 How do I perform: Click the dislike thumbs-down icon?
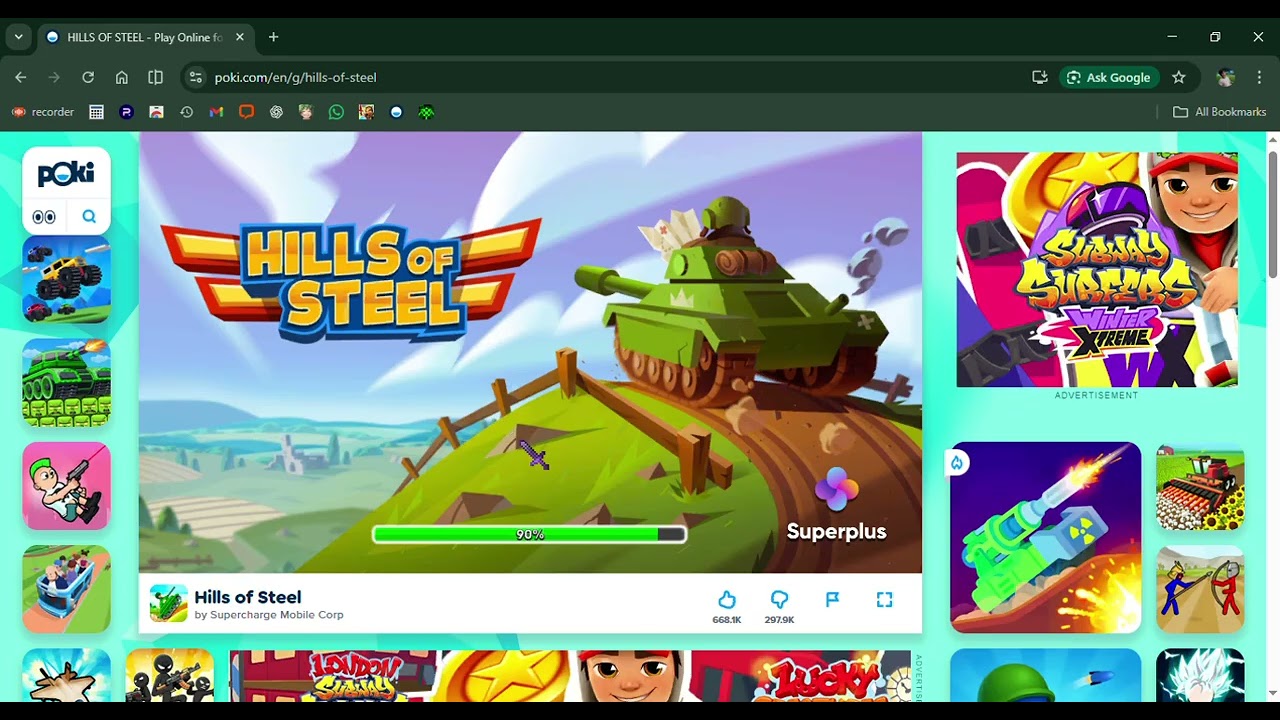tap(779, 599)
